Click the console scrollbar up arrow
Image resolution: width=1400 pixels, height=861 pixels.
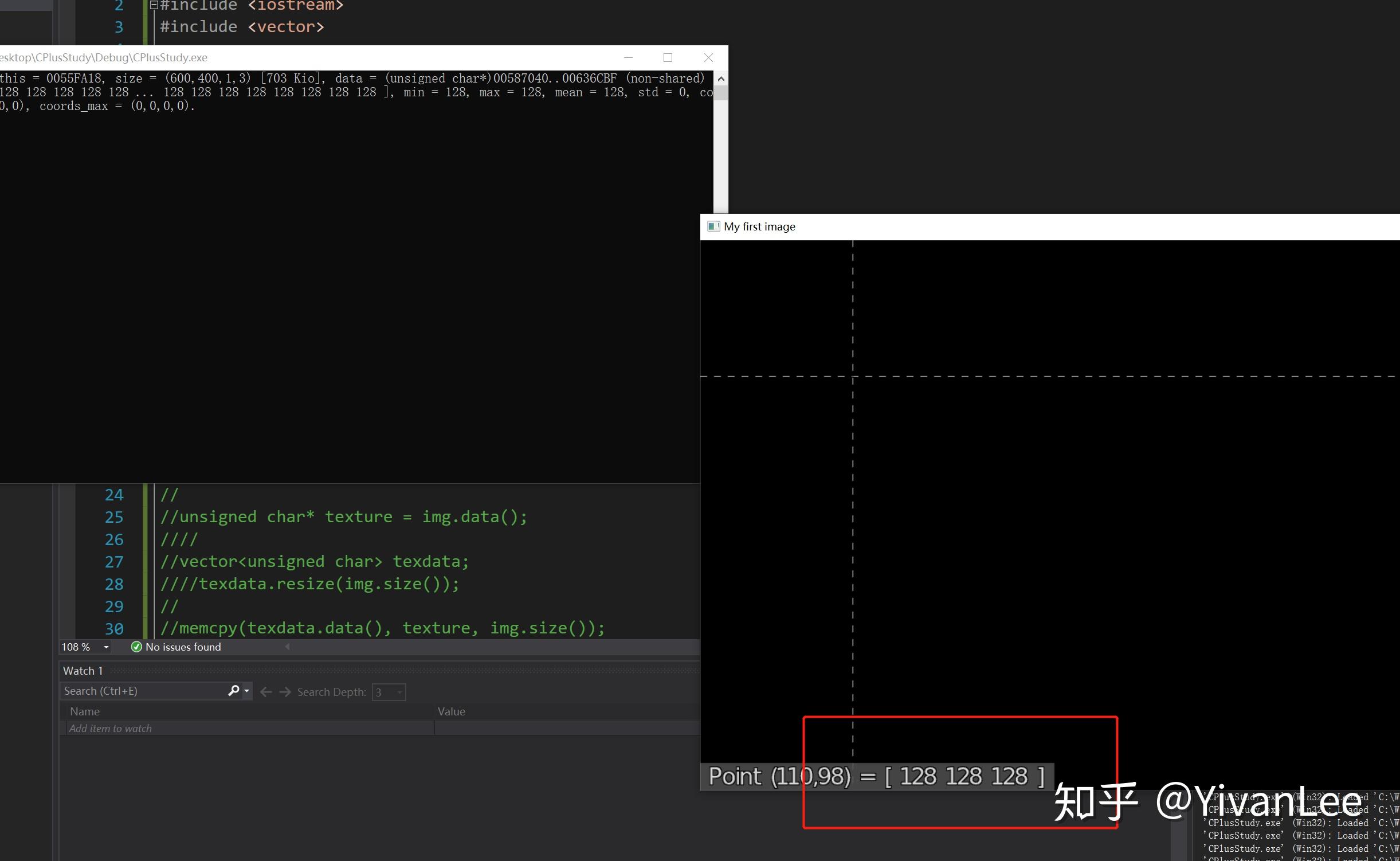[x=721, y=79]
